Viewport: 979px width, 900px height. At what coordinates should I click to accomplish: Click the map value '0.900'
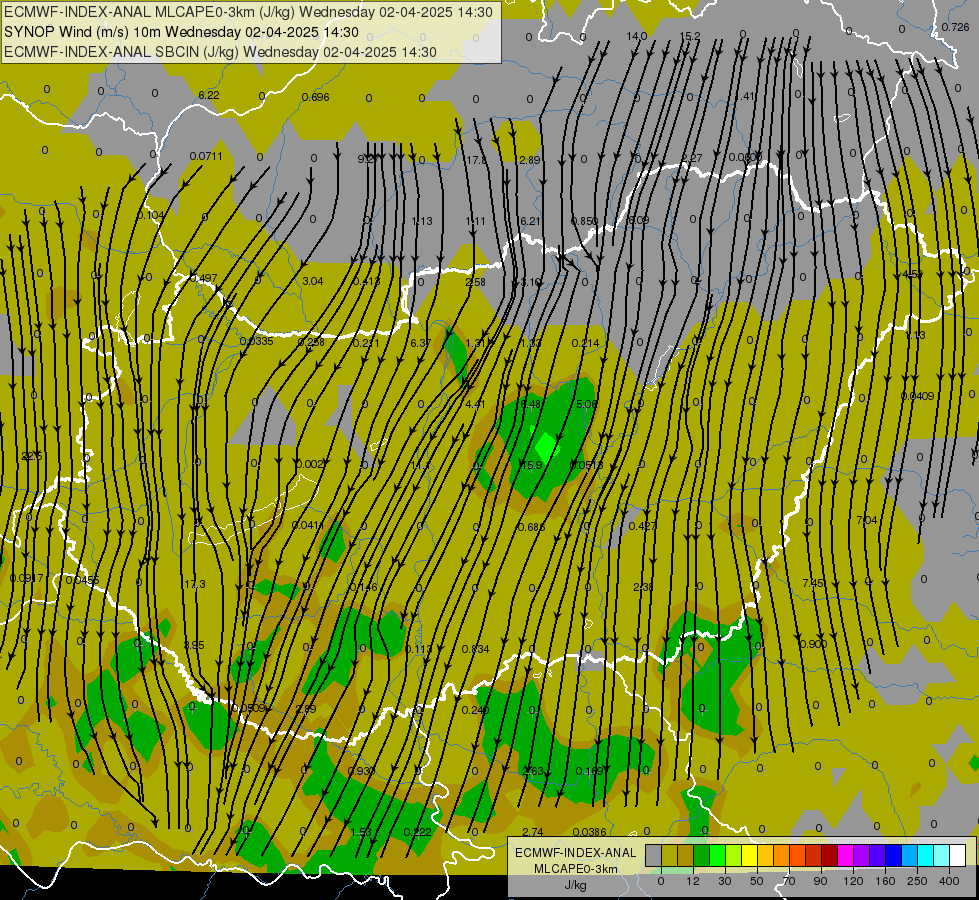[x=814, y=644]
